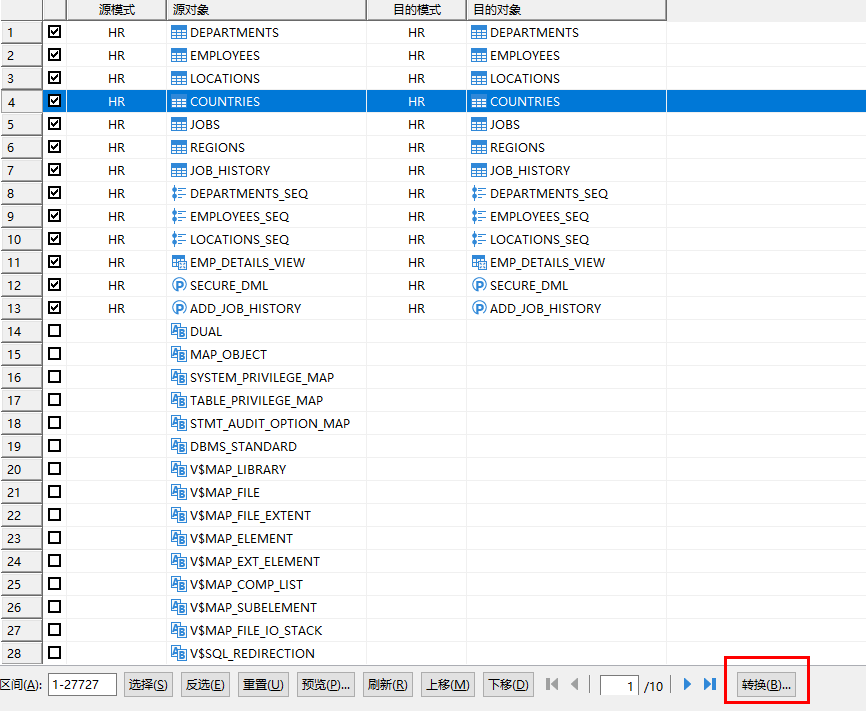866x711 pixels.
Task: Click the DUAL synonym icon
Action: click(178, 331)
